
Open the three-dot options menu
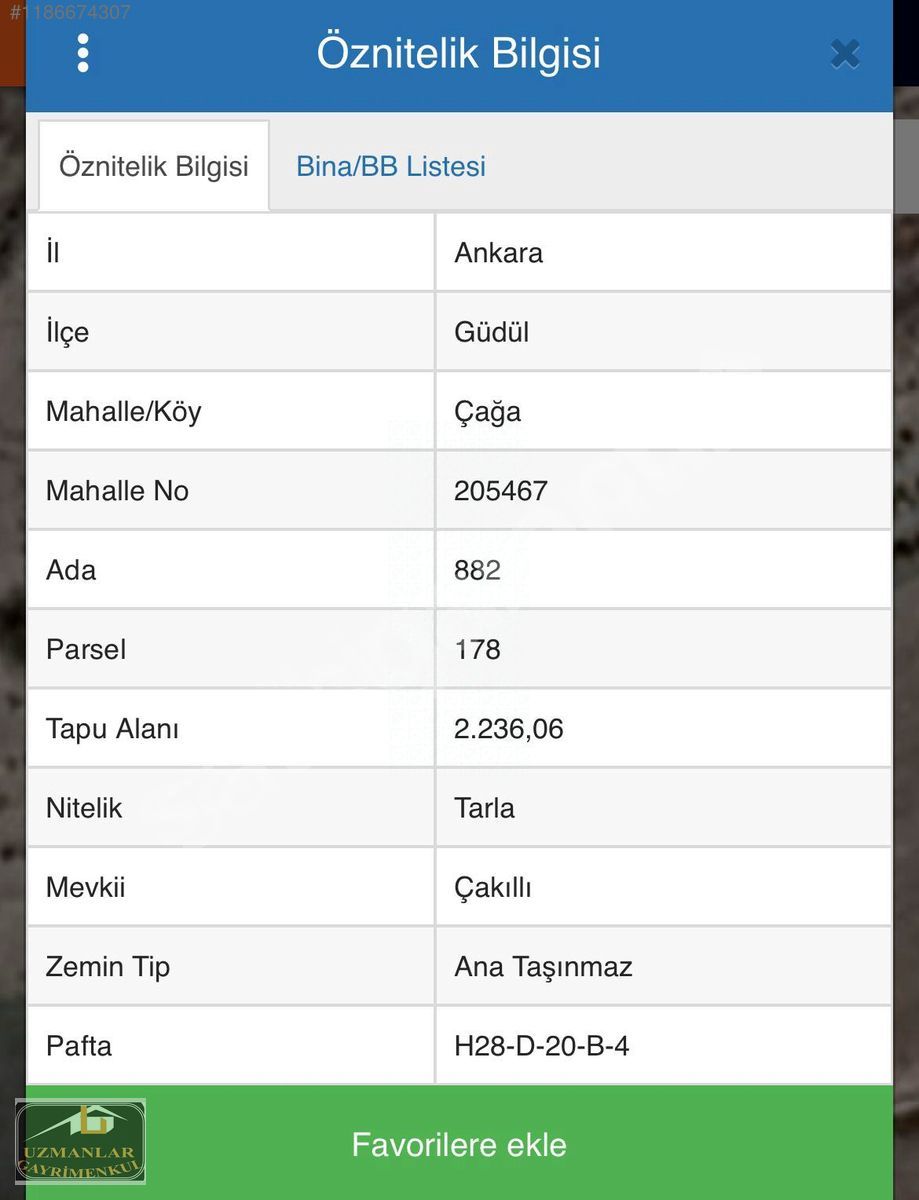[x=83, y=53]
